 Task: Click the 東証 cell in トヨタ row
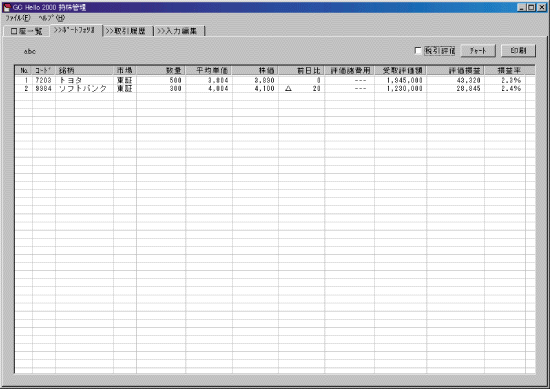[x=125, y=80]
